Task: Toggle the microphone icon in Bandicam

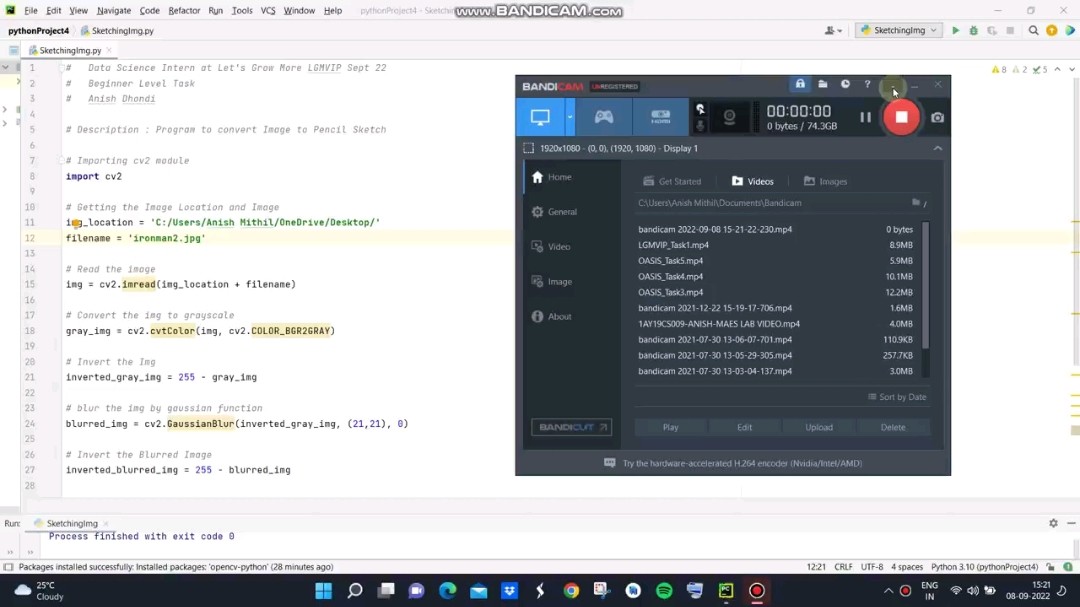Action: [x=700, y=126]
